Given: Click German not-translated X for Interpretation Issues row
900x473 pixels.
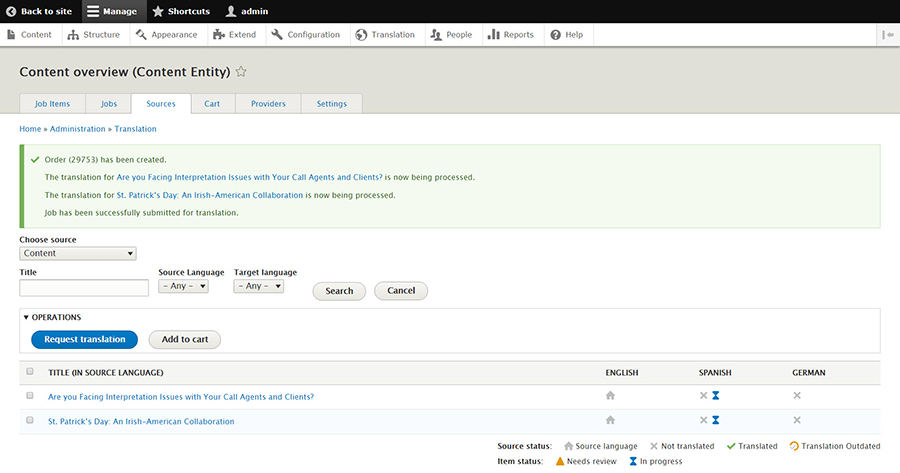Looking at the screenshot, I should tap(797, 396).
